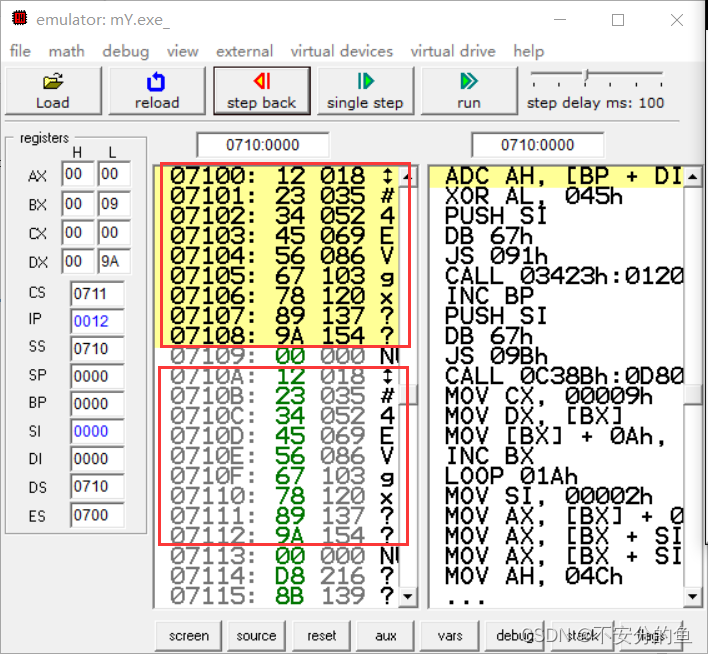Viewport: 708px width, 654px height.
Task: Click the memory address field 0710:0000 on left
Action: point(263,145)
